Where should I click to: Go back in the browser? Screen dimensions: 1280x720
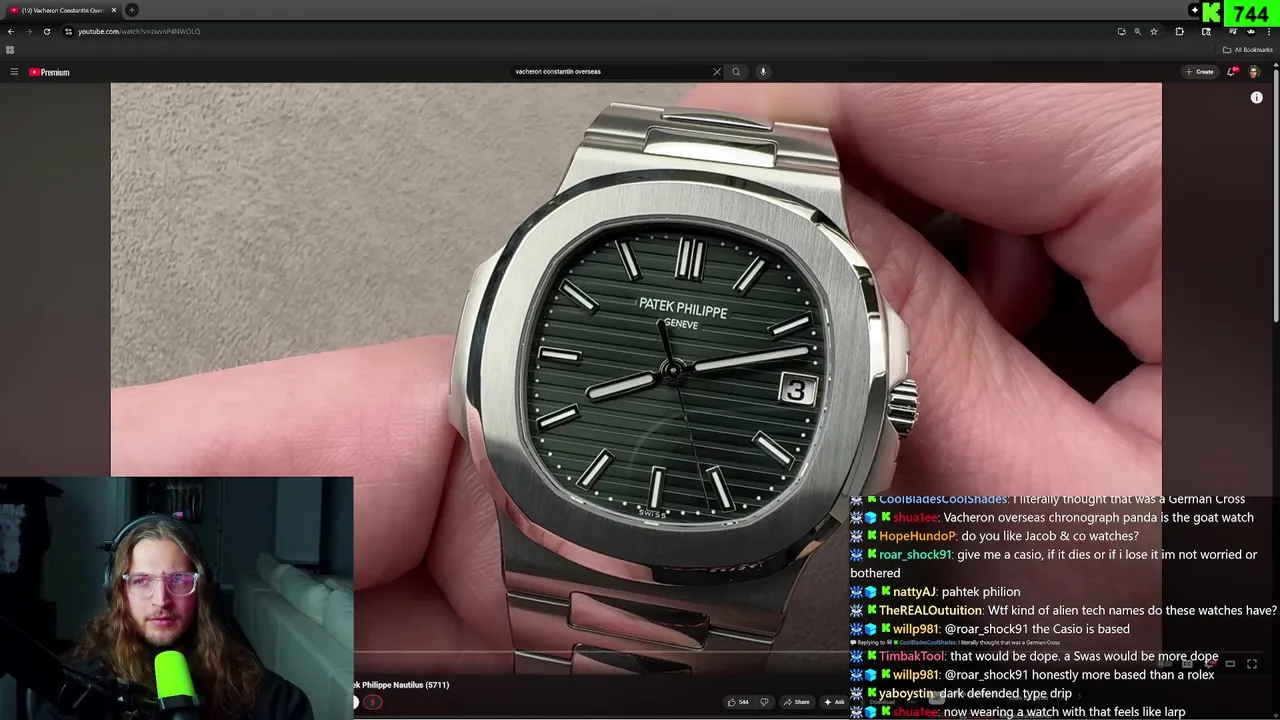[10, 31]
